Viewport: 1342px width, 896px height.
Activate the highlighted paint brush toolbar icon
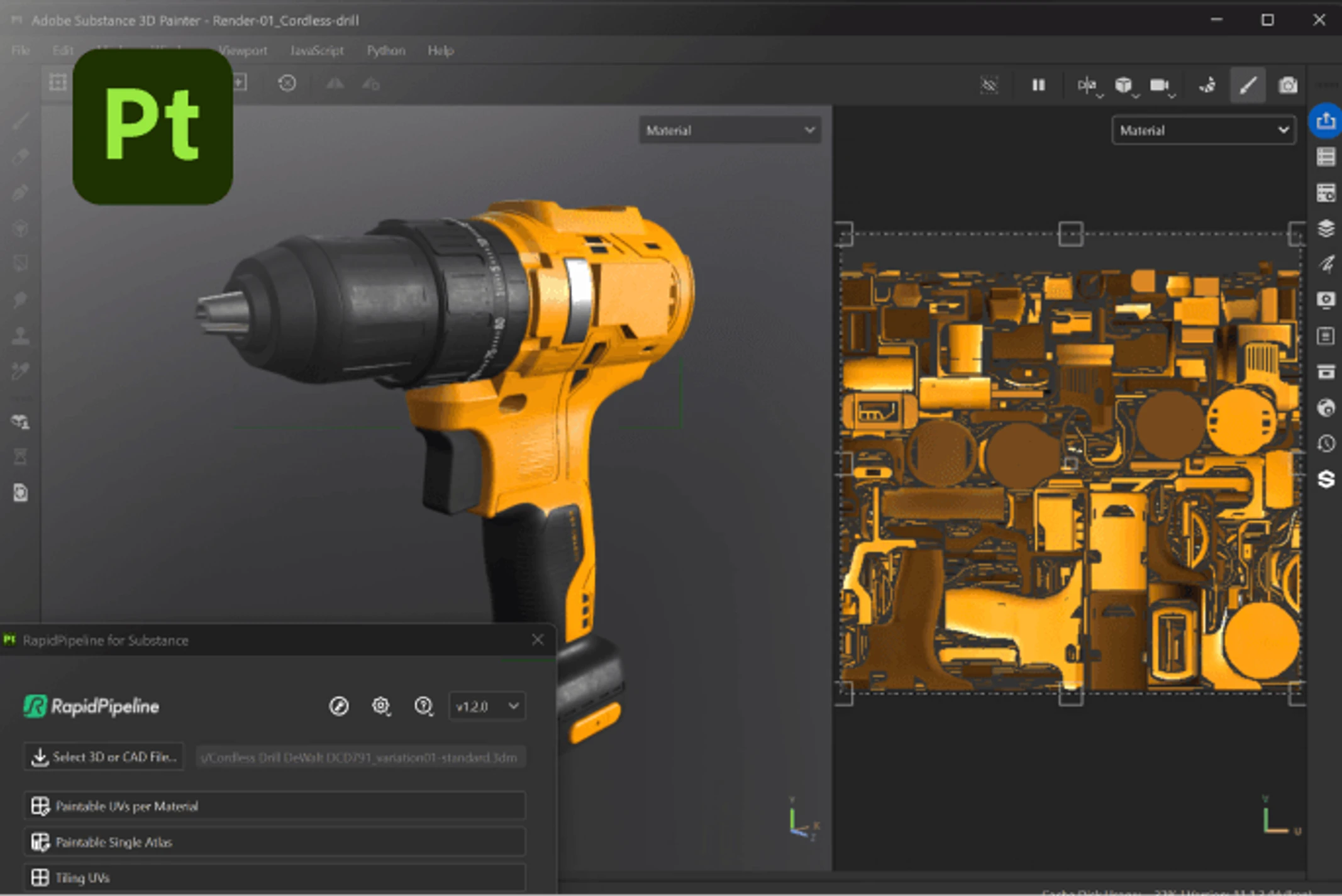(x=1248, y=85)
